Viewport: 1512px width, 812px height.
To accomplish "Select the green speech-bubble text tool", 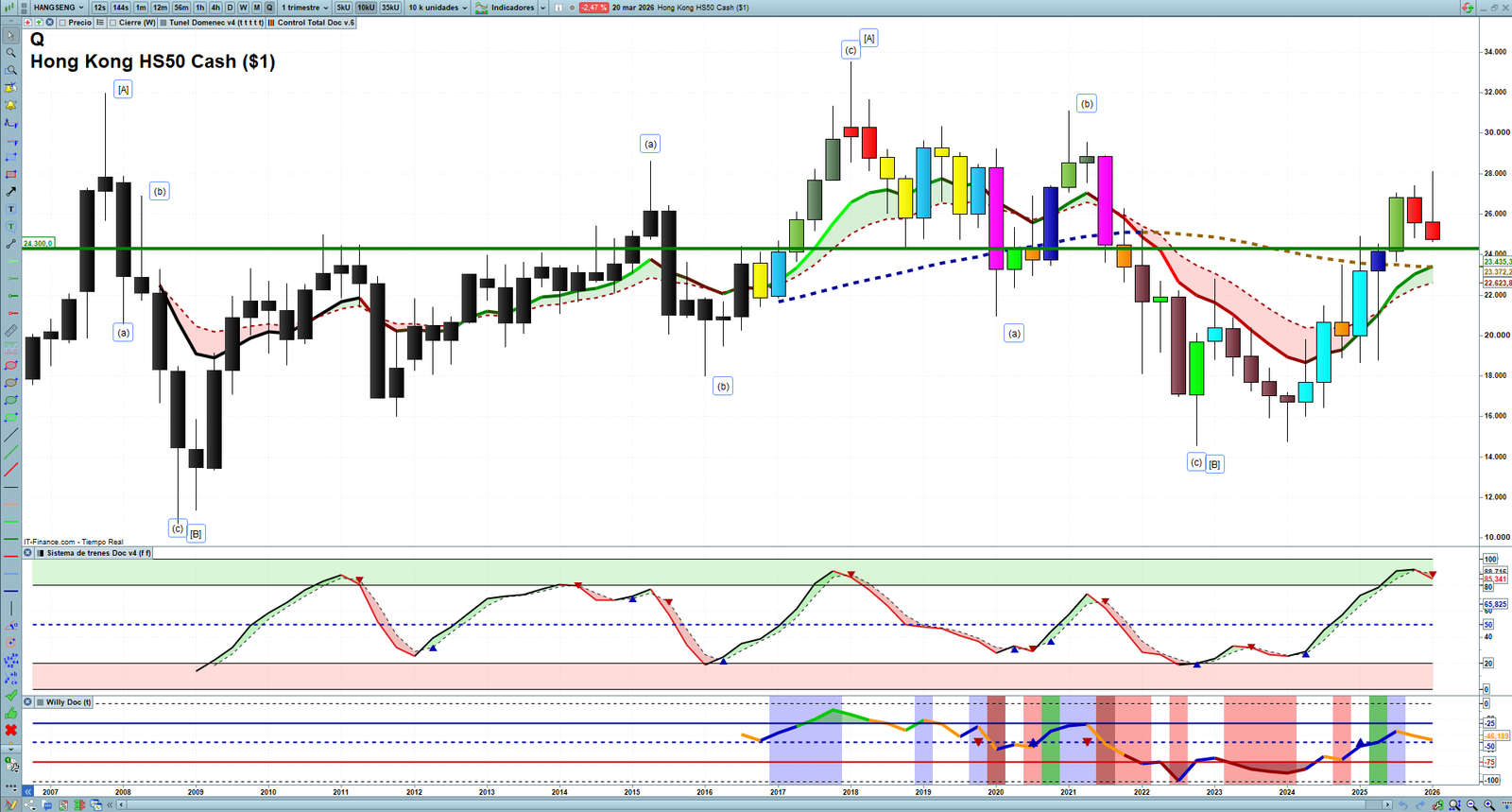I will [x=10, y=227].
